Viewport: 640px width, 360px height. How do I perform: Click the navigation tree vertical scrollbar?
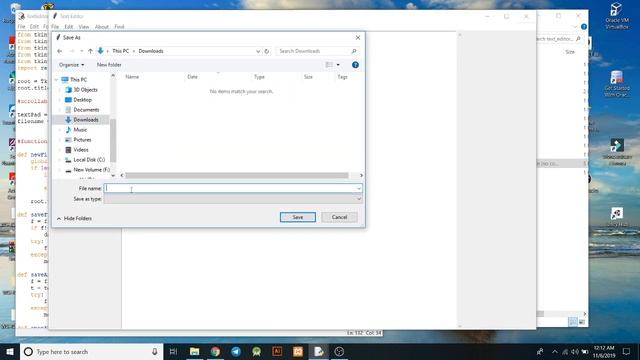coord(113,140)
